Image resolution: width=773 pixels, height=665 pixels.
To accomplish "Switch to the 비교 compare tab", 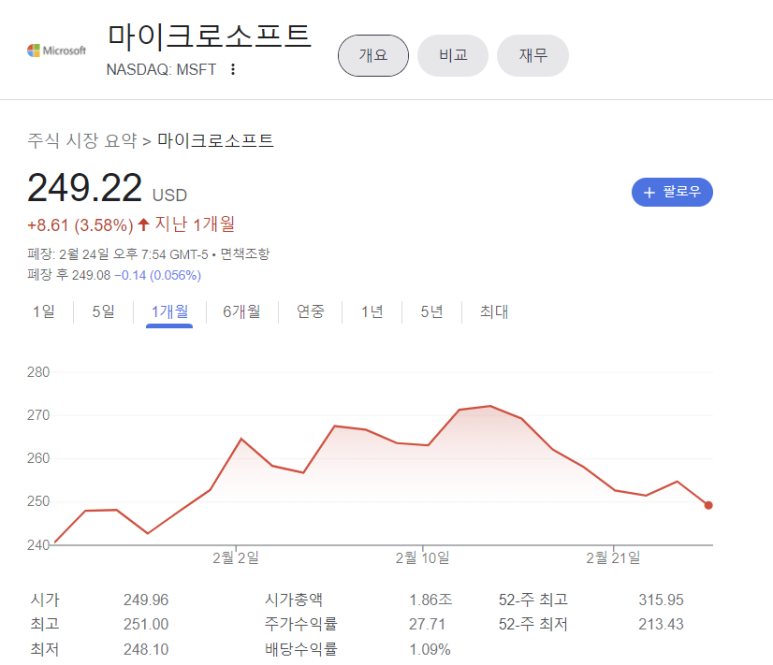I will [x=453, y=55].
